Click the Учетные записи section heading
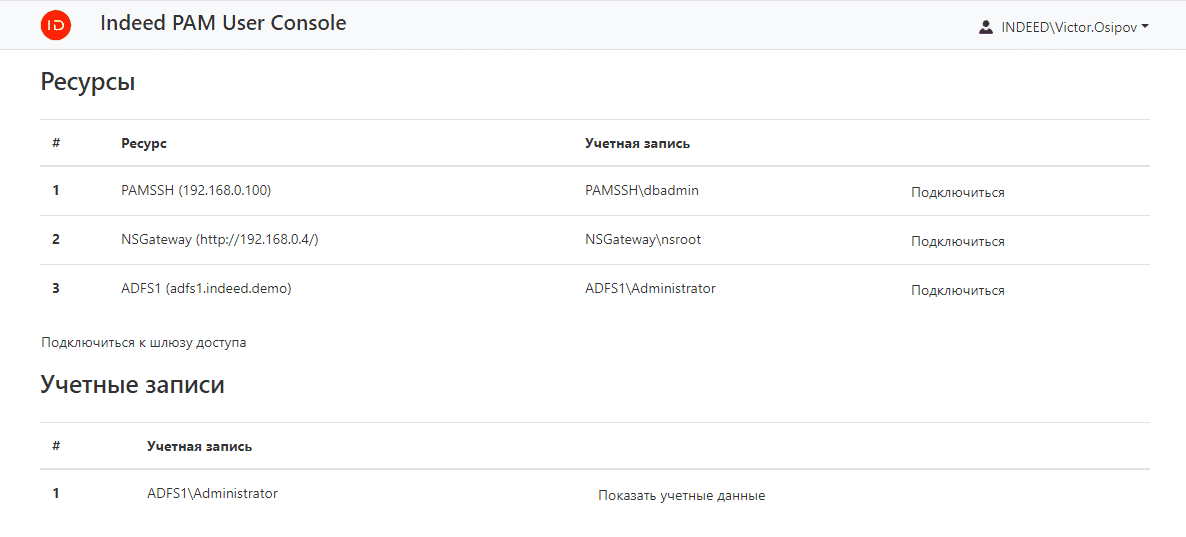 click(132, 384)
